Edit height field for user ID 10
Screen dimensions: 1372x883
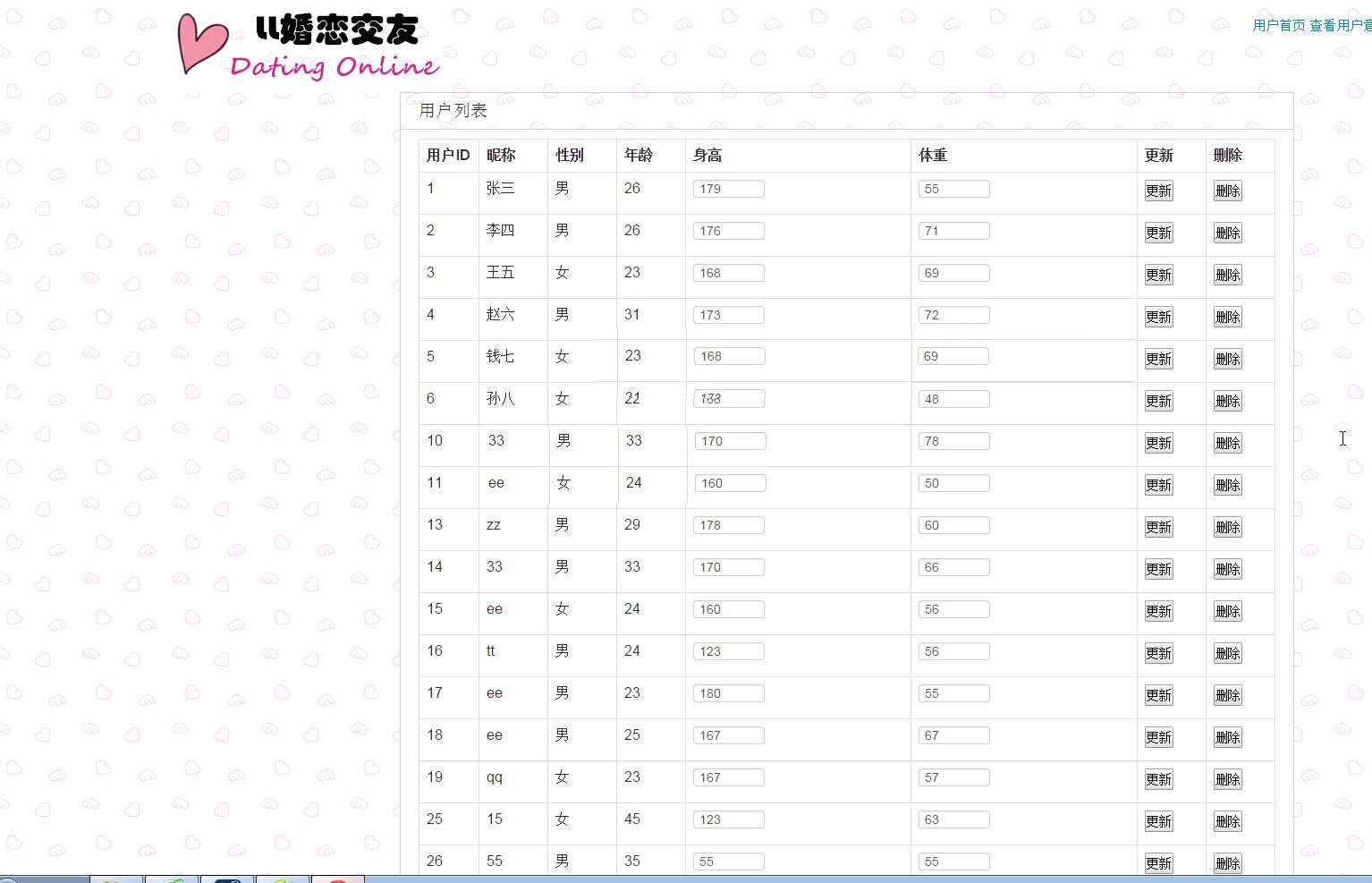click(x=731, y=441)
